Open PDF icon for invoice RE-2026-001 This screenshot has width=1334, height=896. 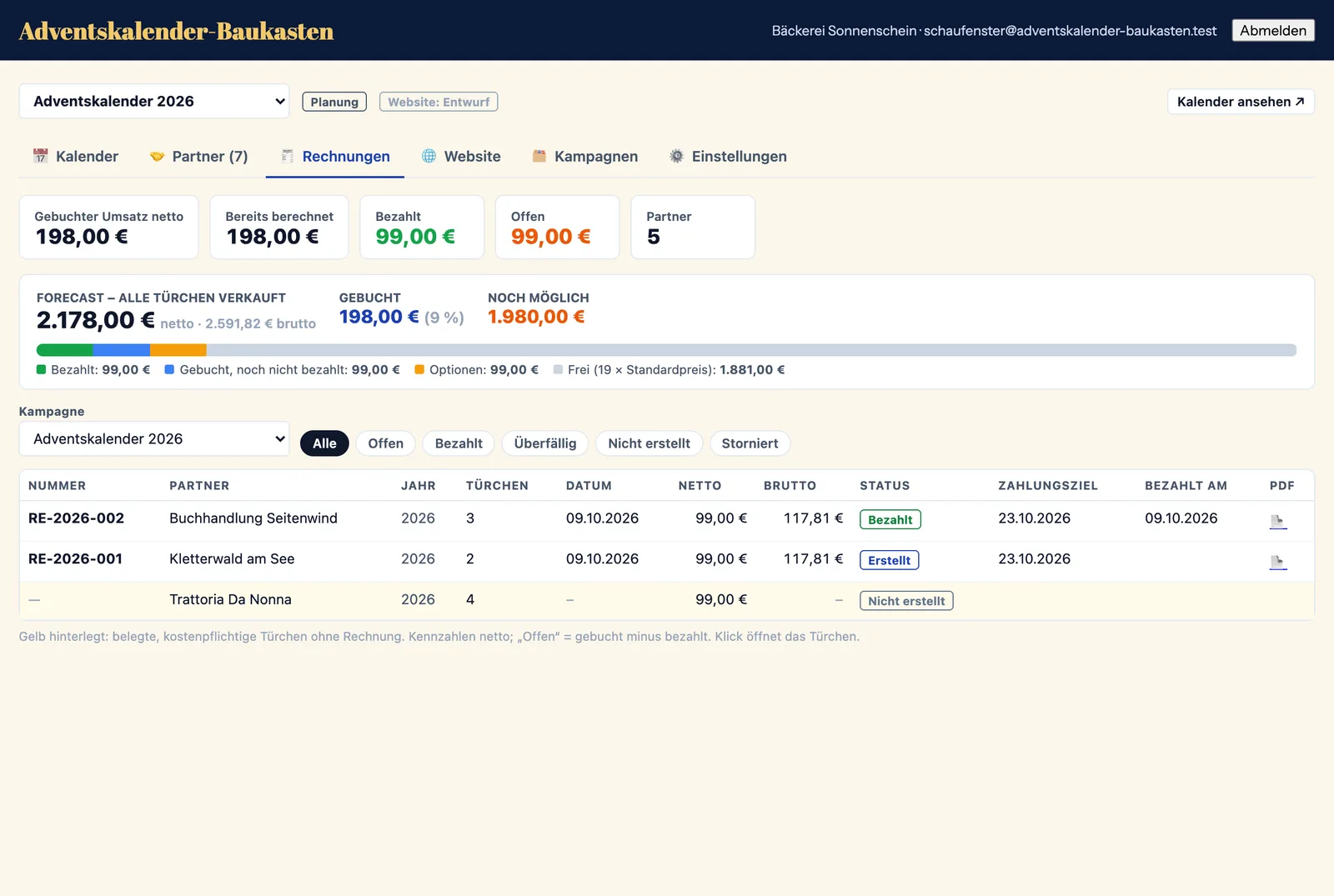[1277, 562]
